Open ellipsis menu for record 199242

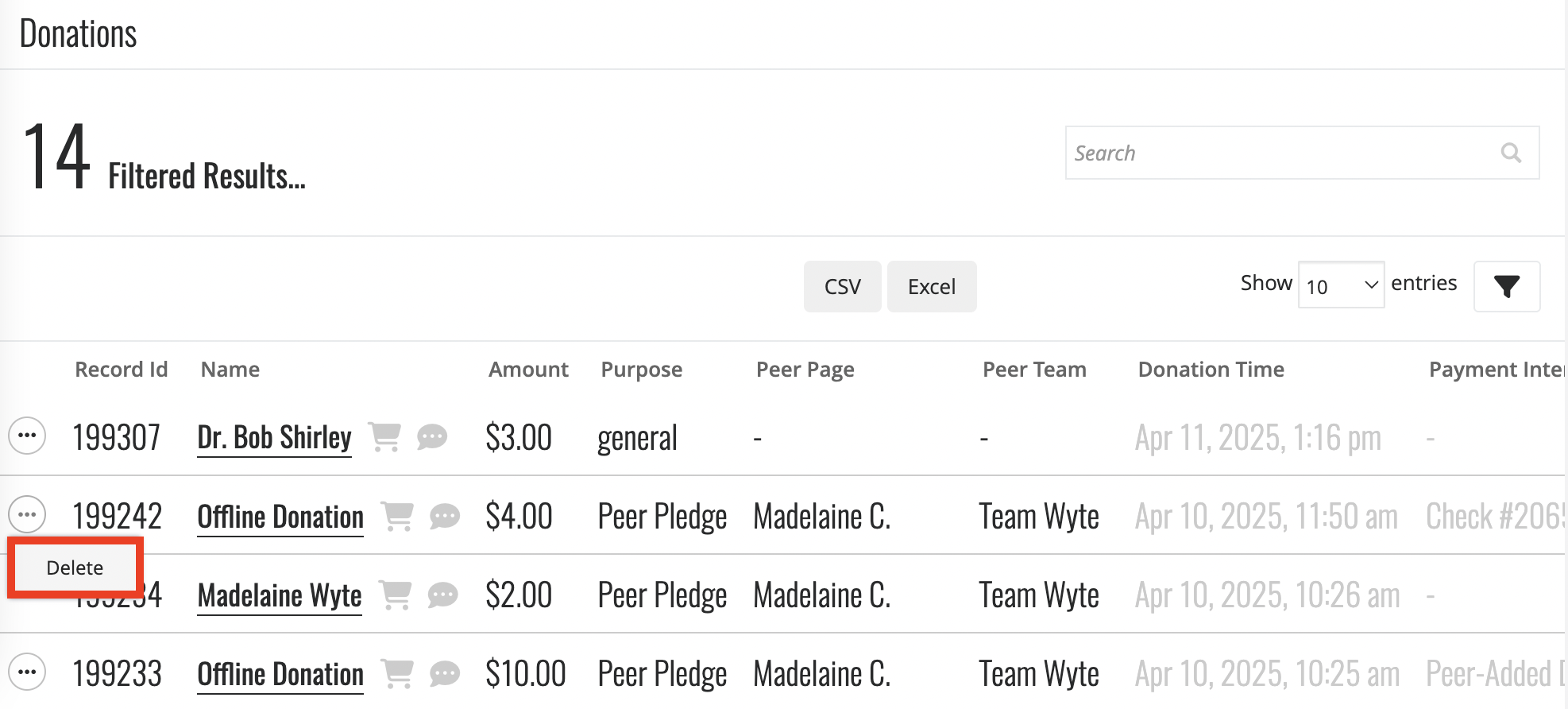point(27,514)
